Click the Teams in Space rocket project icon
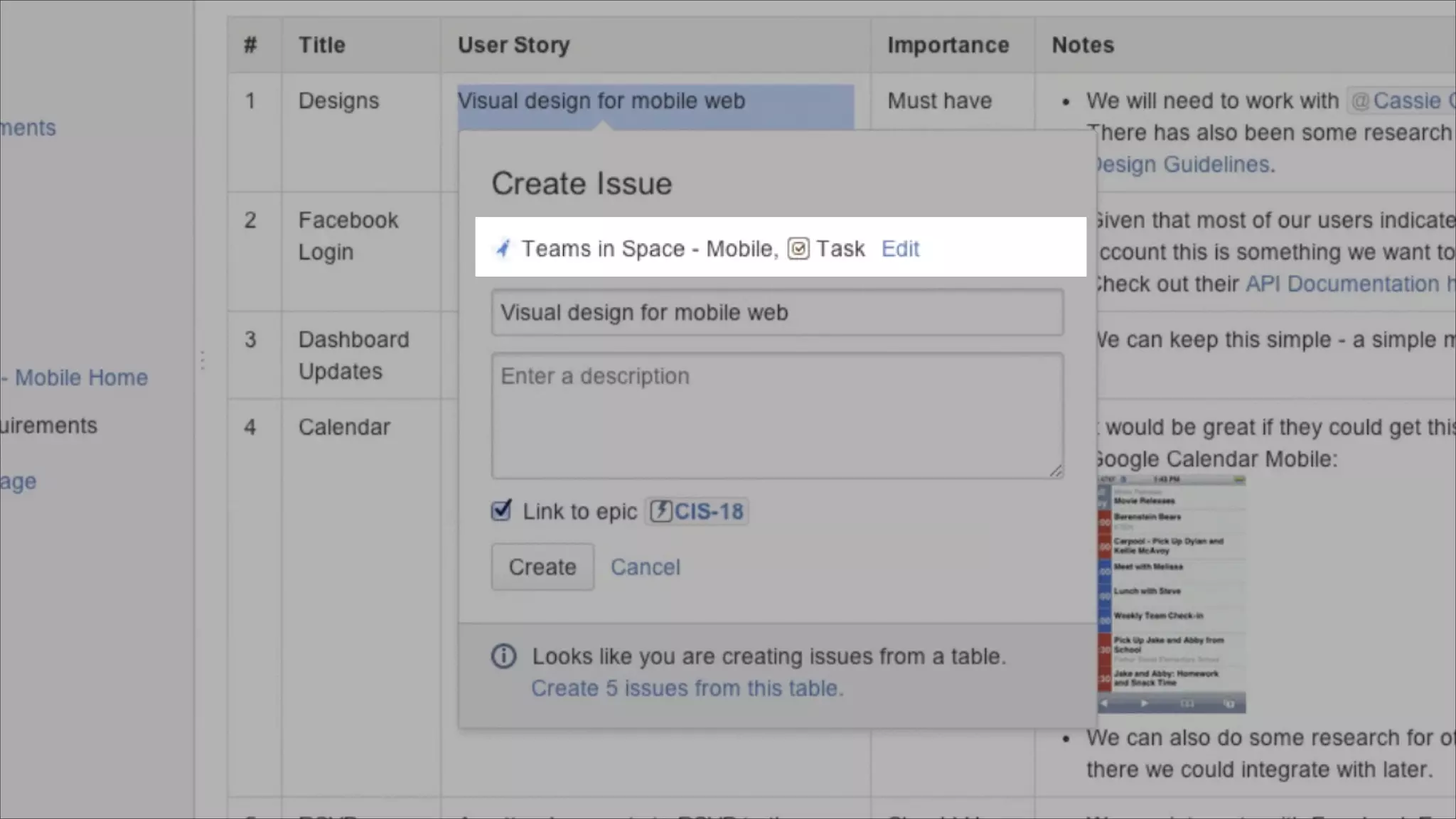 503,249
